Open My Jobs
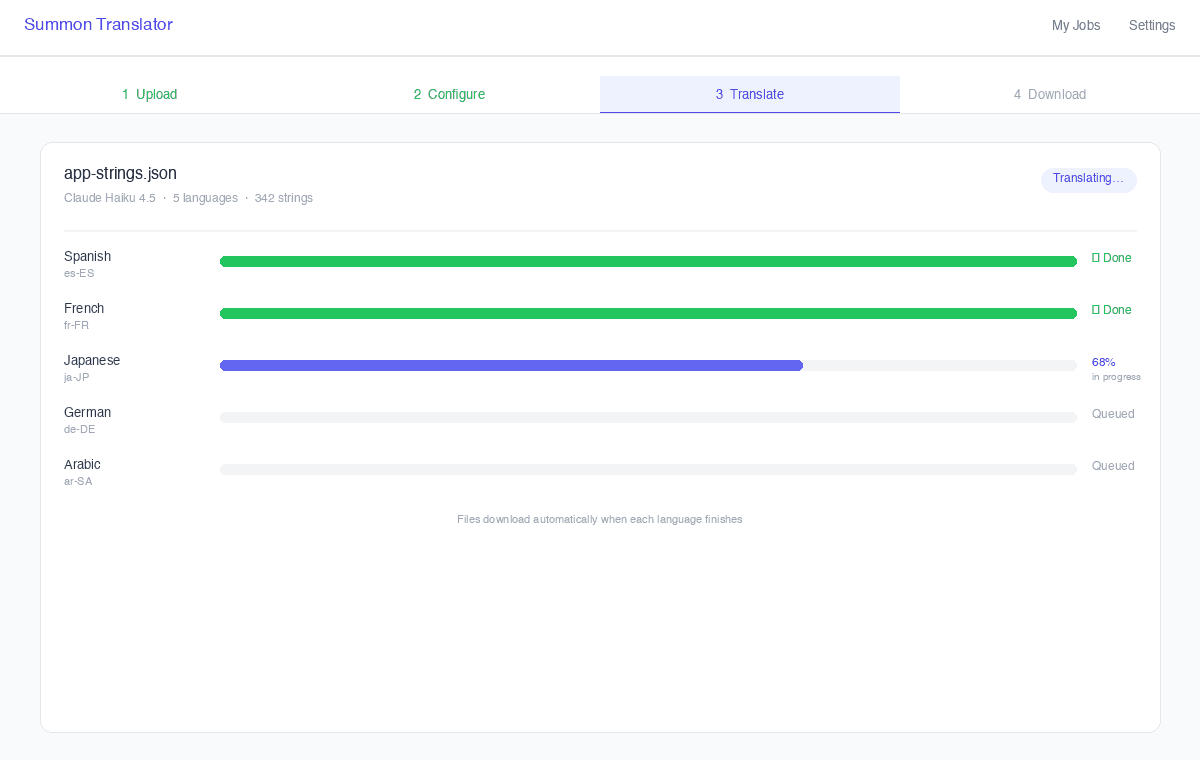Image resolution: width=1200 pixels, height=760 pixels. [x=1076, y=25]
